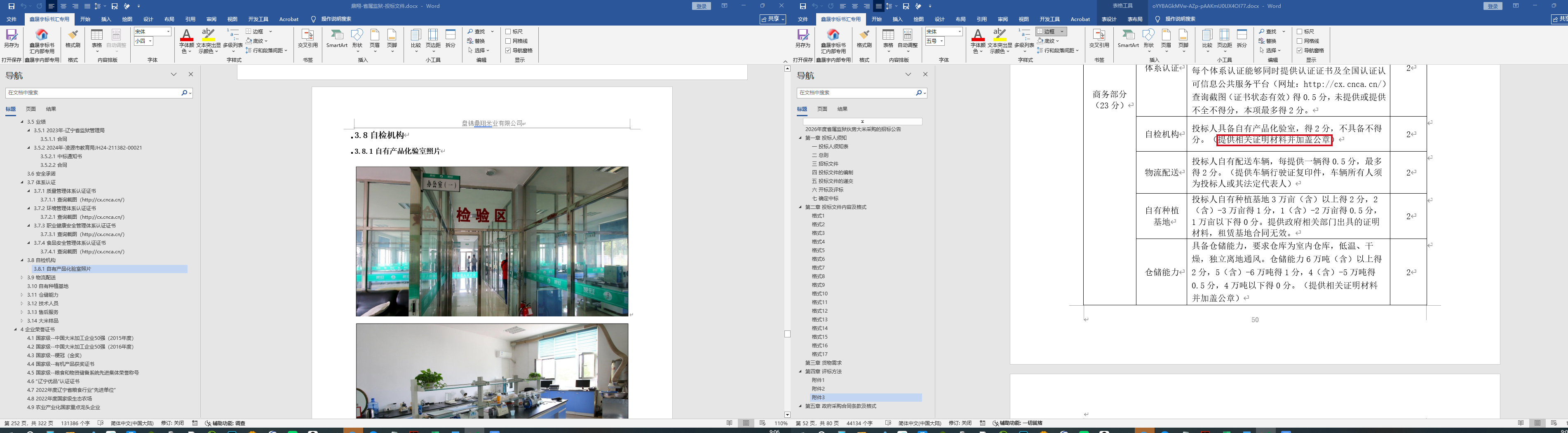Click 替换 replace button in left window
Image resolution: width=1568 pixels, height=433 pixels.
476,41
